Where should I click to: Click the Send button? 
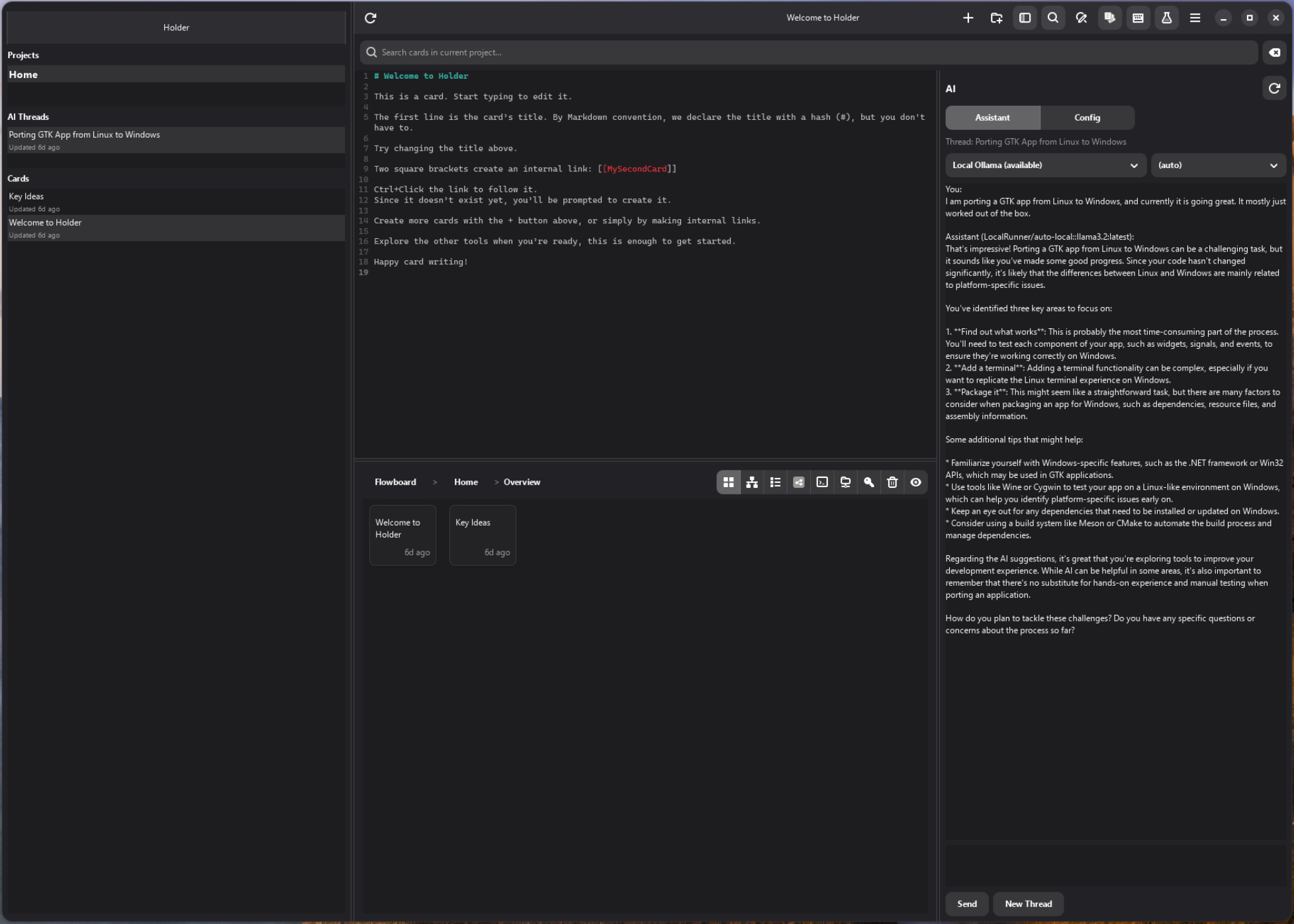[x=966, y=904]
